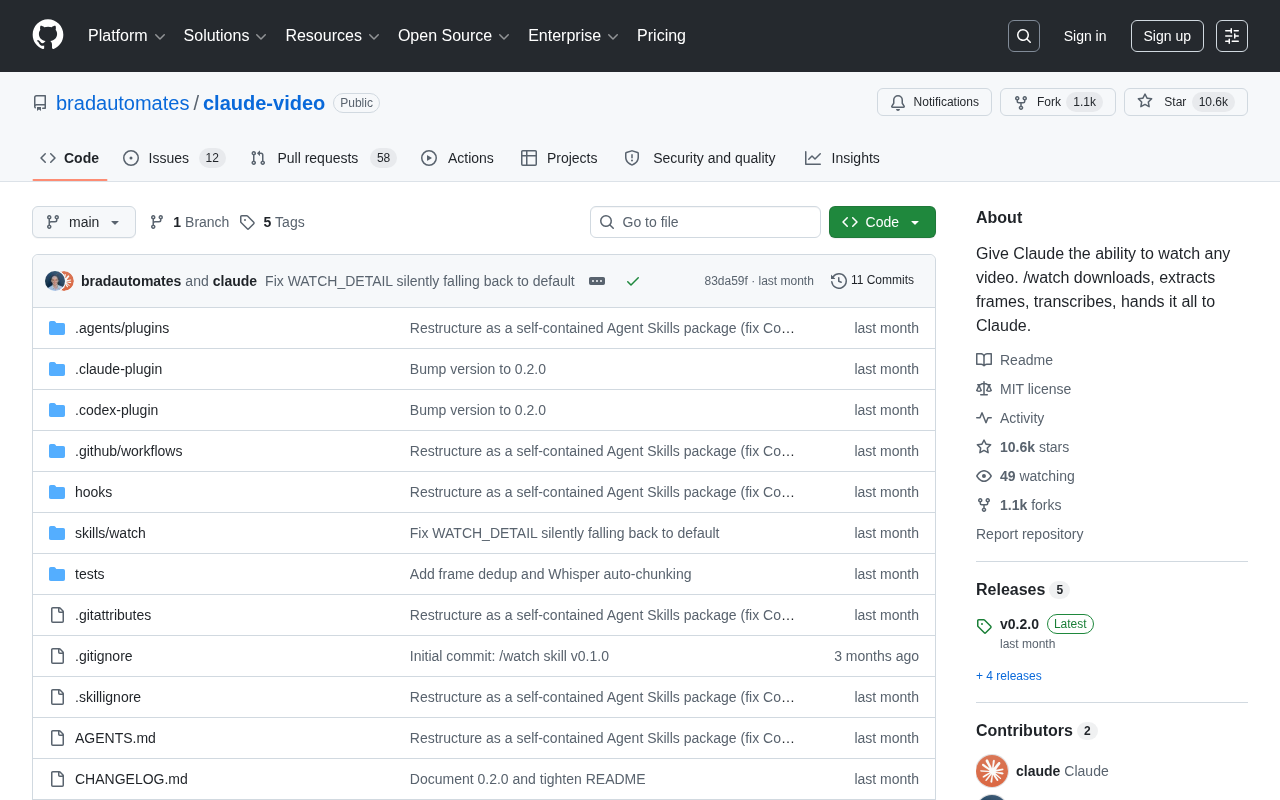This screenshot has width=1280, height=800.
Task: Click the GitHub logo icon
Action: click(48, 35)
